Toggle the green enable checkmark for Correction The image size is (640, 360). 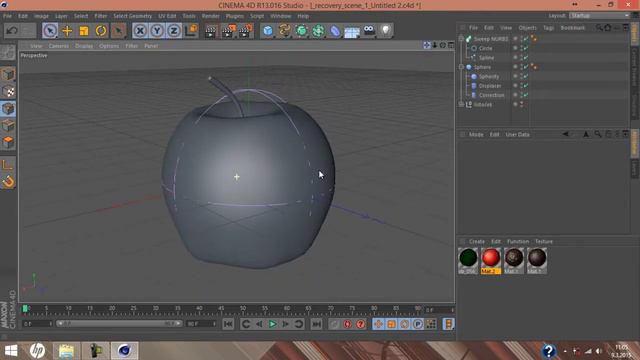[526, 95]
